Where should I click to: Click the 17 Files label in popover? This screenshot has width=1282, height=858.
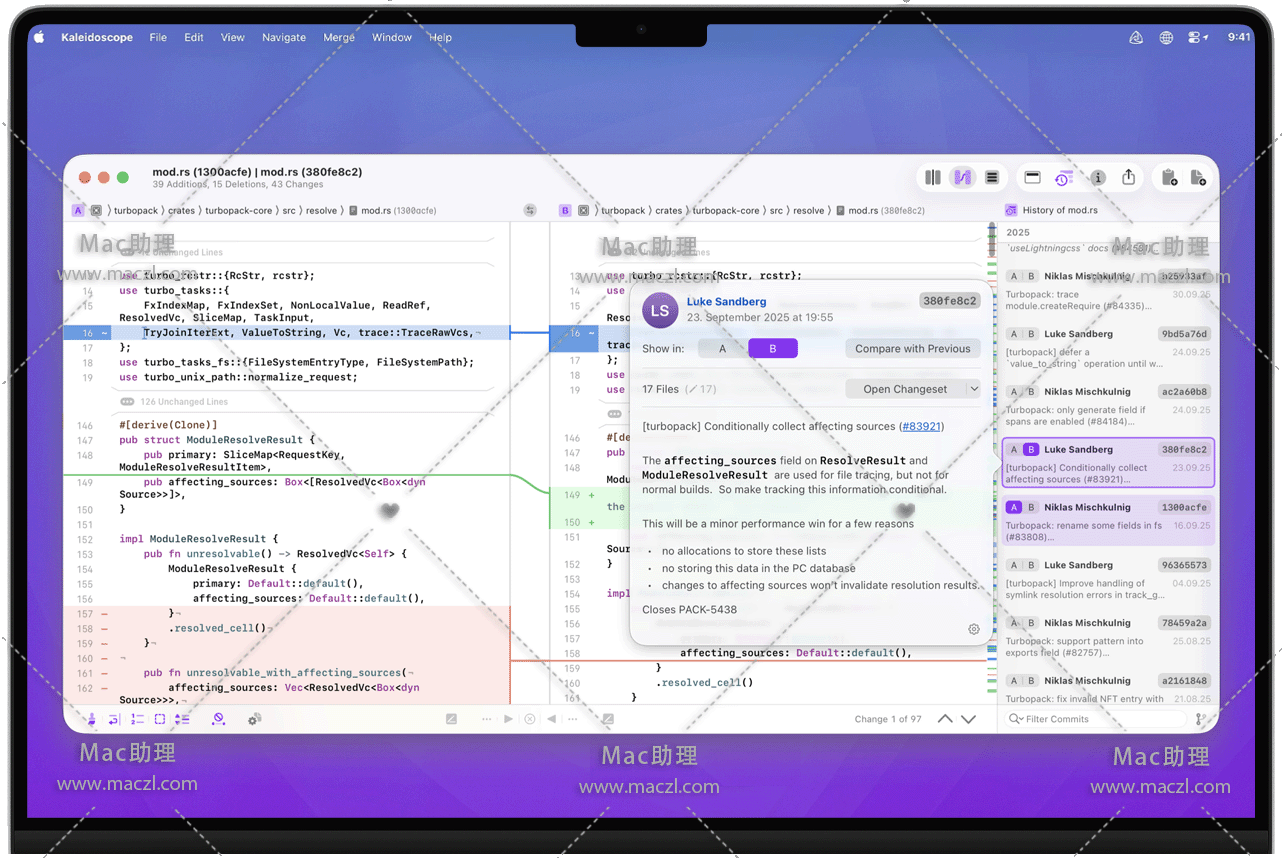(x=660, y=389)
